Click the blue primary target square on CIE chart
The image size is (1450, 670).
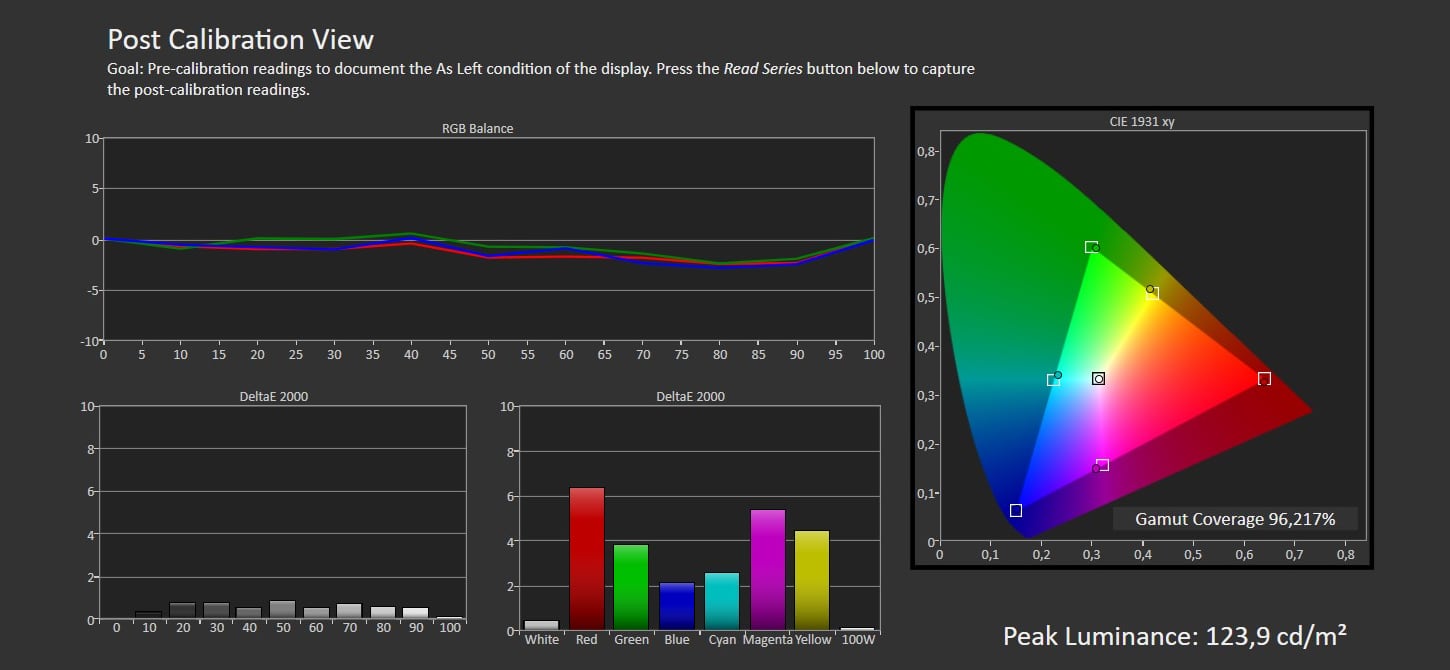pos(1016,510)
